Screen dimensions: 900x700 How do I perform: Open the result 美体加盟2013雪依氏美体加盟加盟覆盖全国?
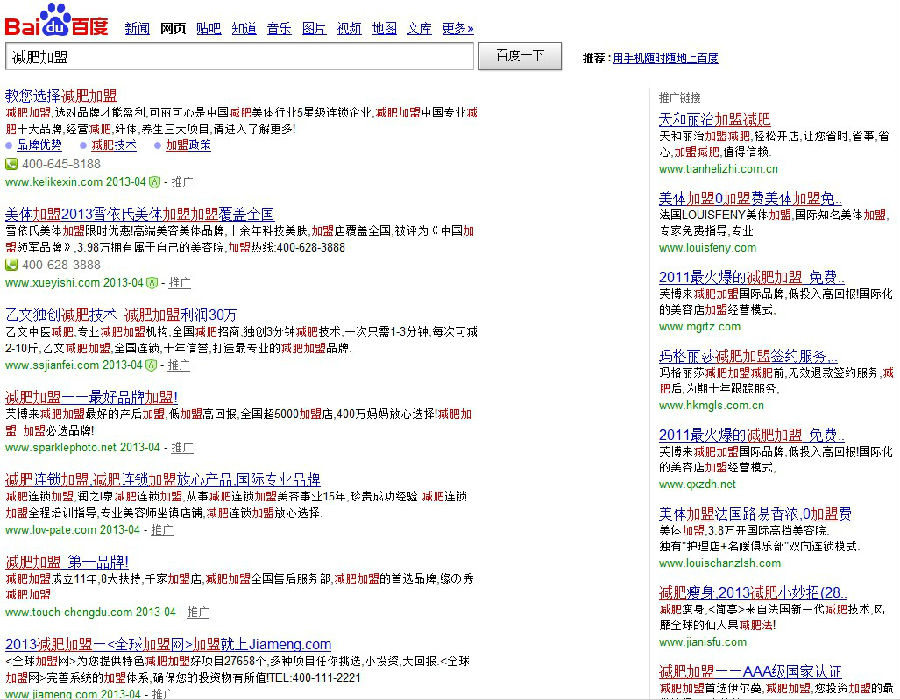[x=139, y=215]
